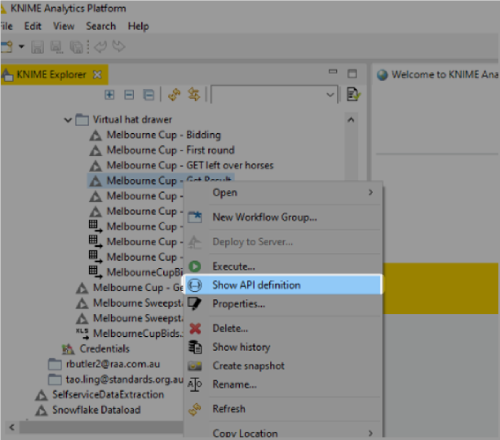Click the Save toolbar icon
Screen dimensions: 500x440
point(37,47)
